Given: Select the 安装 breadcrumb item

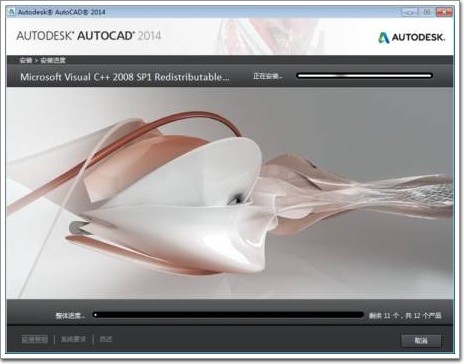Looking at the screenshot, I should coord(26,60).
